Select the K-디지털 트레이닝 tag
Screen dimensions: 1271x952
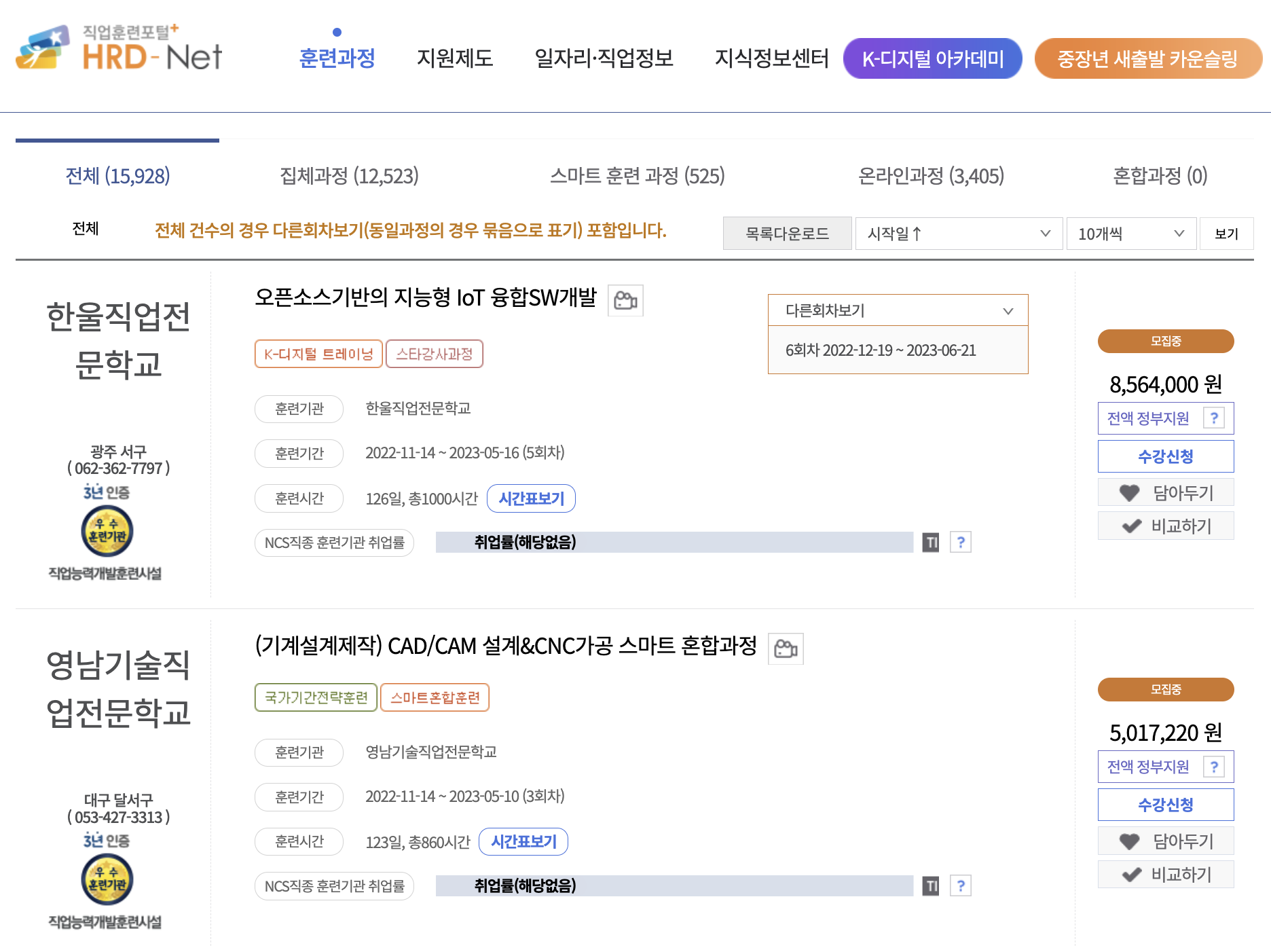(318, 354)
